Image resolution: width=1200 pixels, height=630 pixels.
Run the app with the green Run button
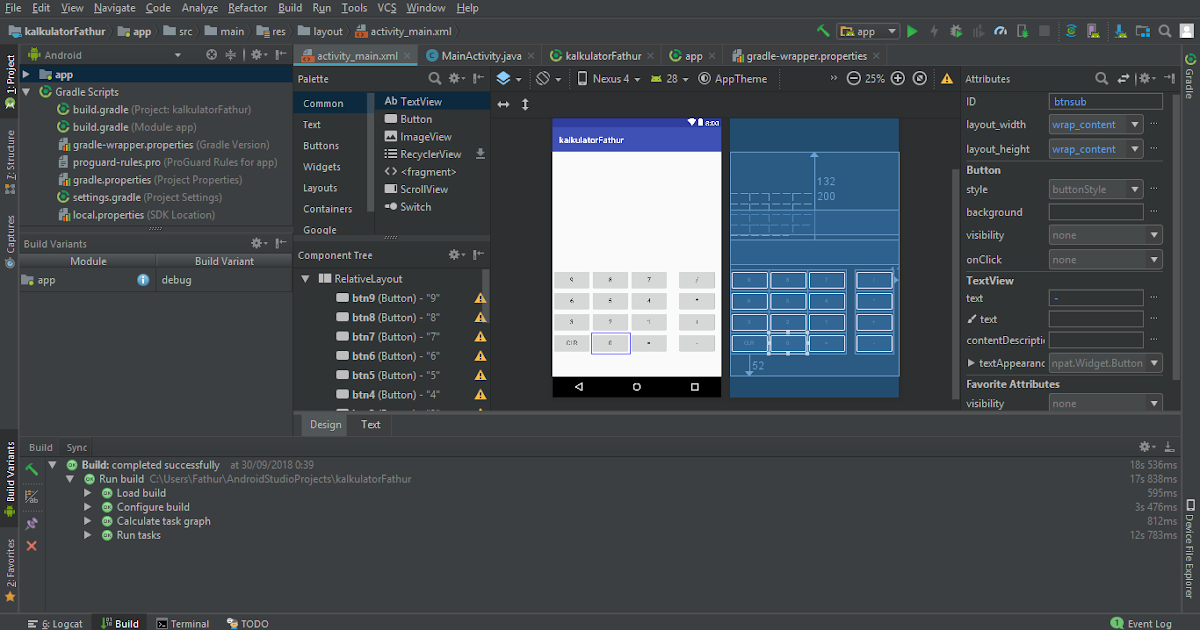click(912, 31)
